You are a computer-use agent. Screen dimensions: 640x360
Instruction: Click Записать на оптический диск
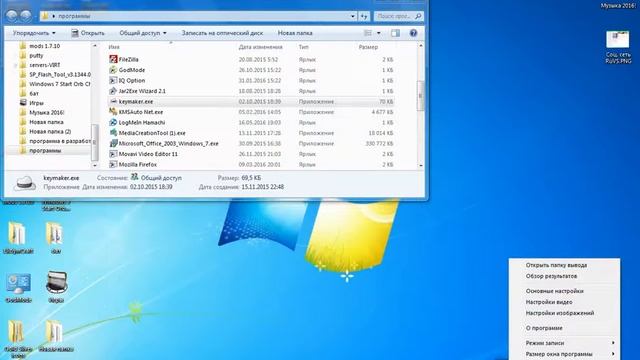pyautogui.click(x=222, y=33)
